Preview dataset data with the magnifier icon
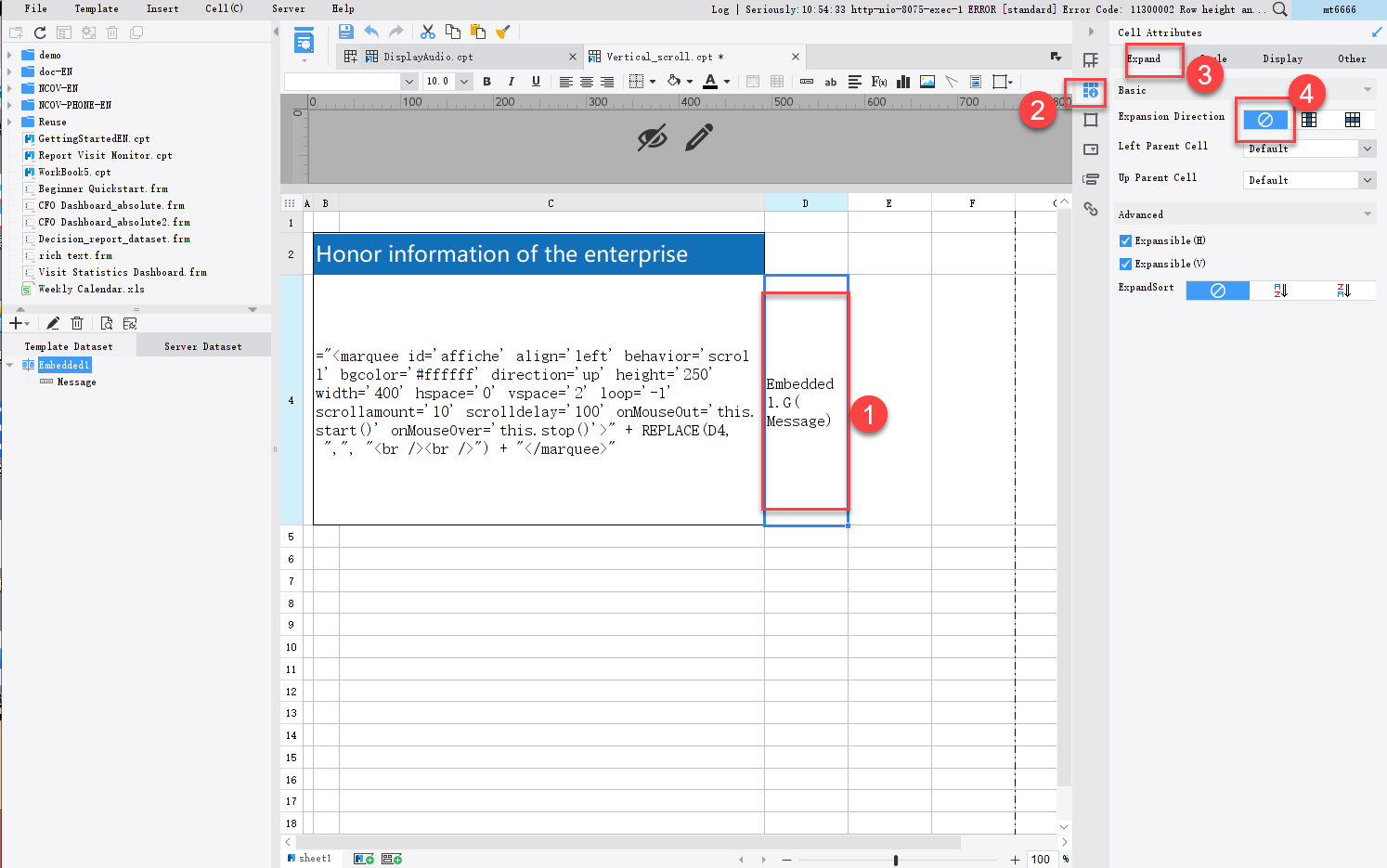The height and width of the screenshot is (868, 1387). point(107,322)
